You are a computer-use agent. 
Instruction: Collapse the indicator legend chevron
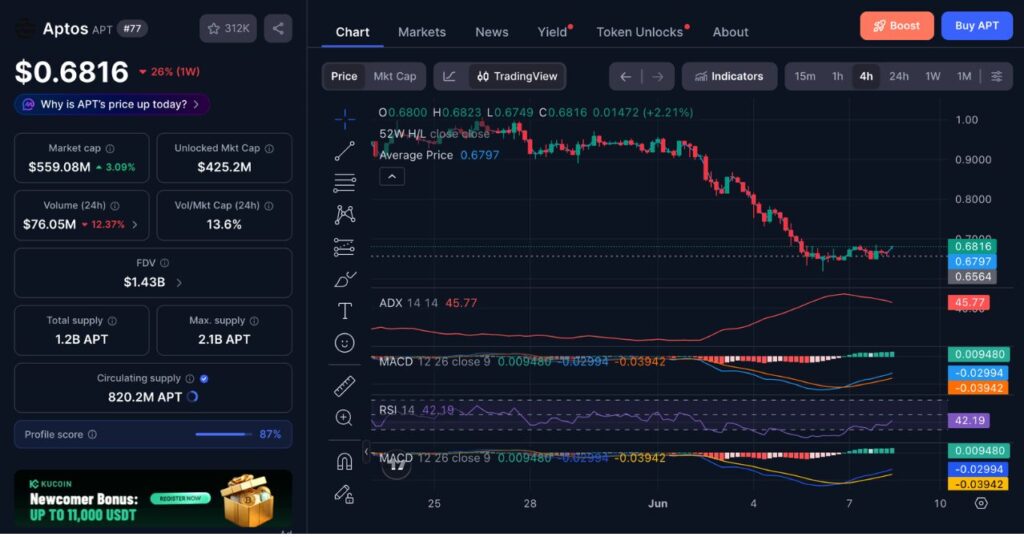(392, 176)
